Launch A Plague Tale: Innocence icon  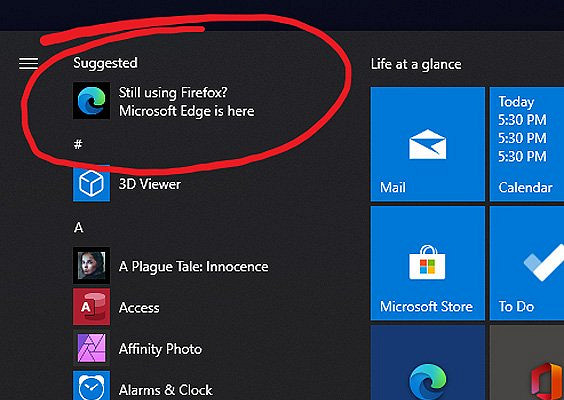[x=91, y=265]
